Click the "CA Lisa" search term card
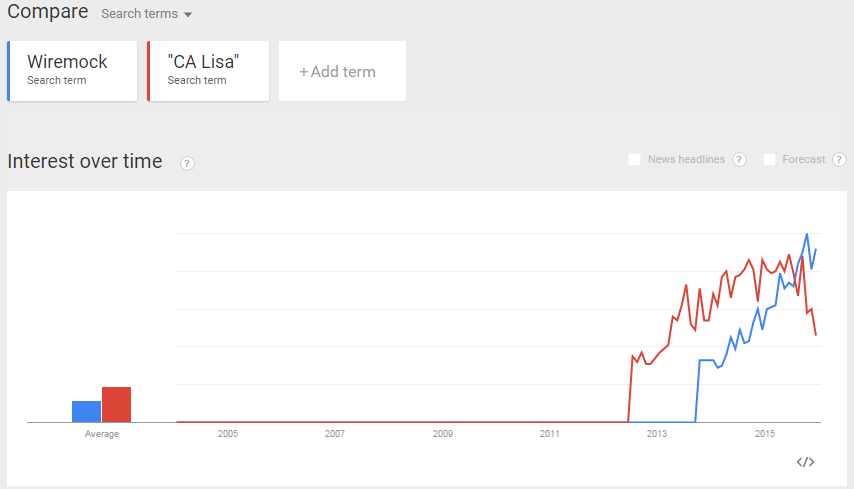 tap(208, 70)
